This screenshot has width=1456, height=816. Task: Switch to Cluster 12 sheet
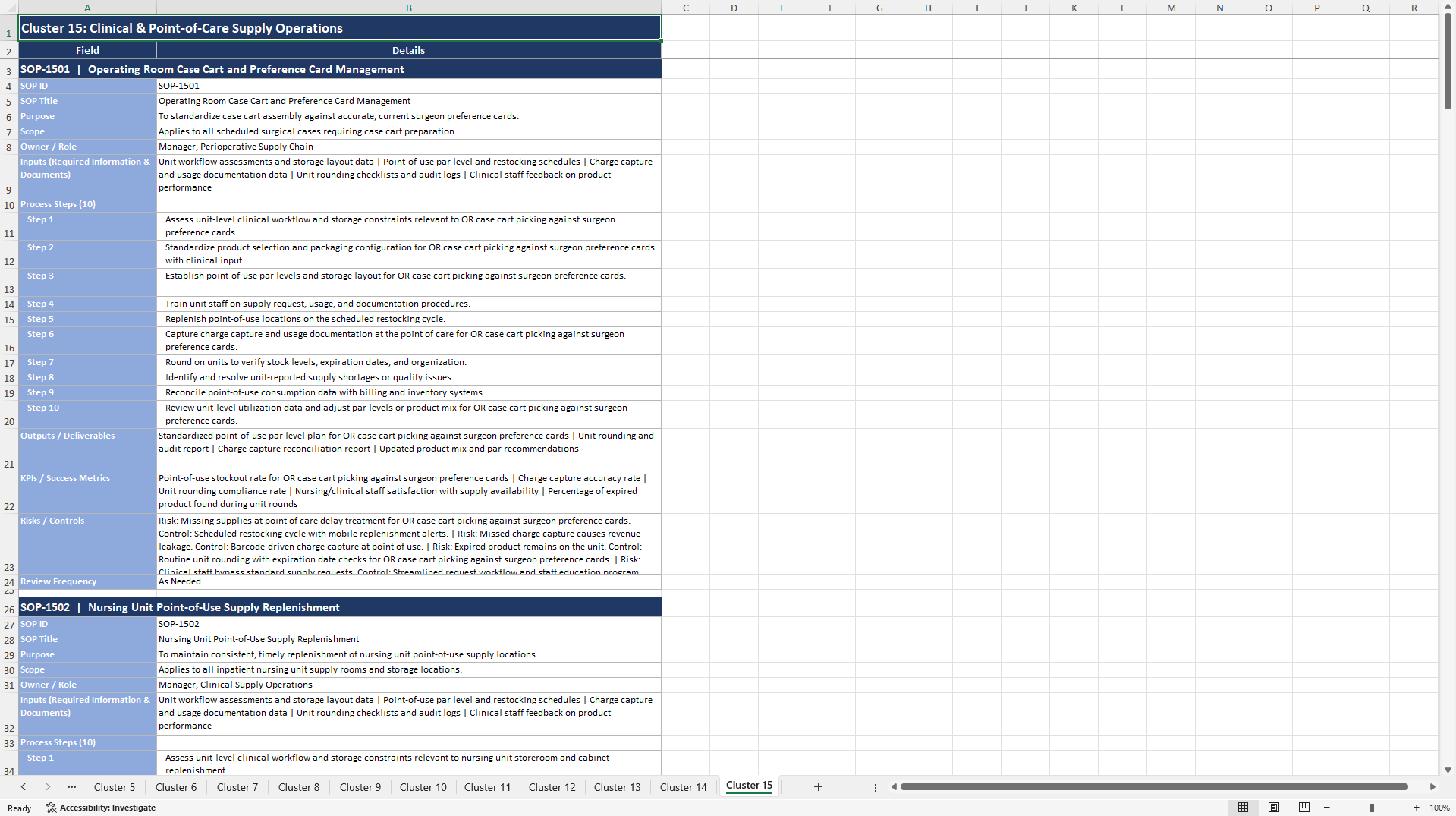552,787
